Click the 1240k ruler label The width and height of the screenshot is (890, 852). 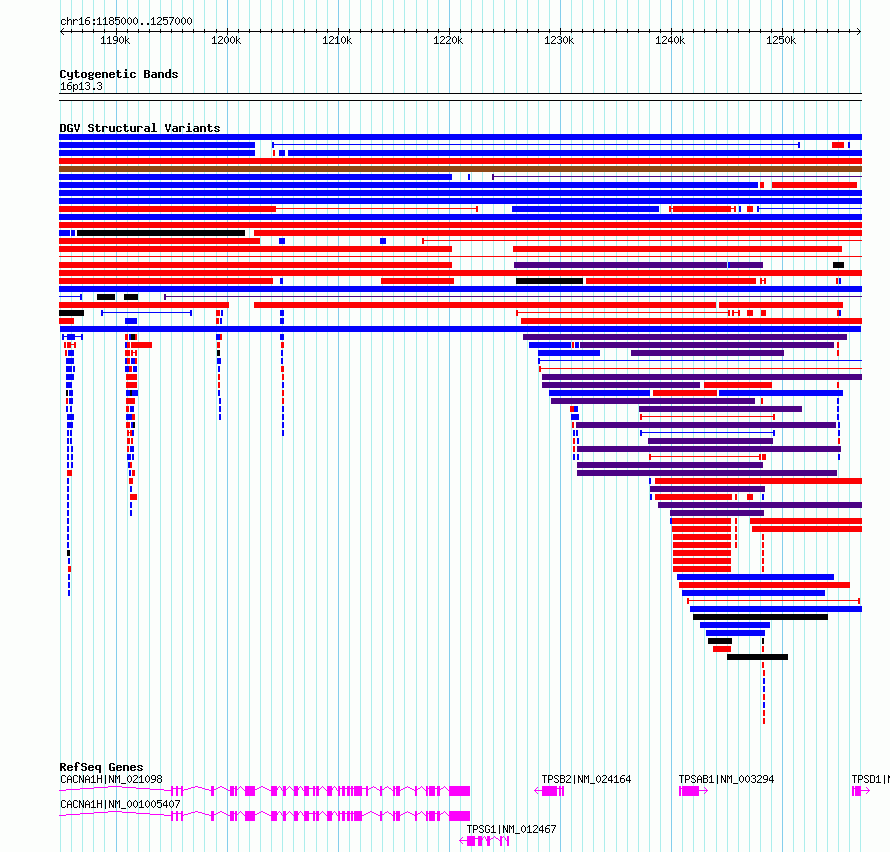point(670,40)
